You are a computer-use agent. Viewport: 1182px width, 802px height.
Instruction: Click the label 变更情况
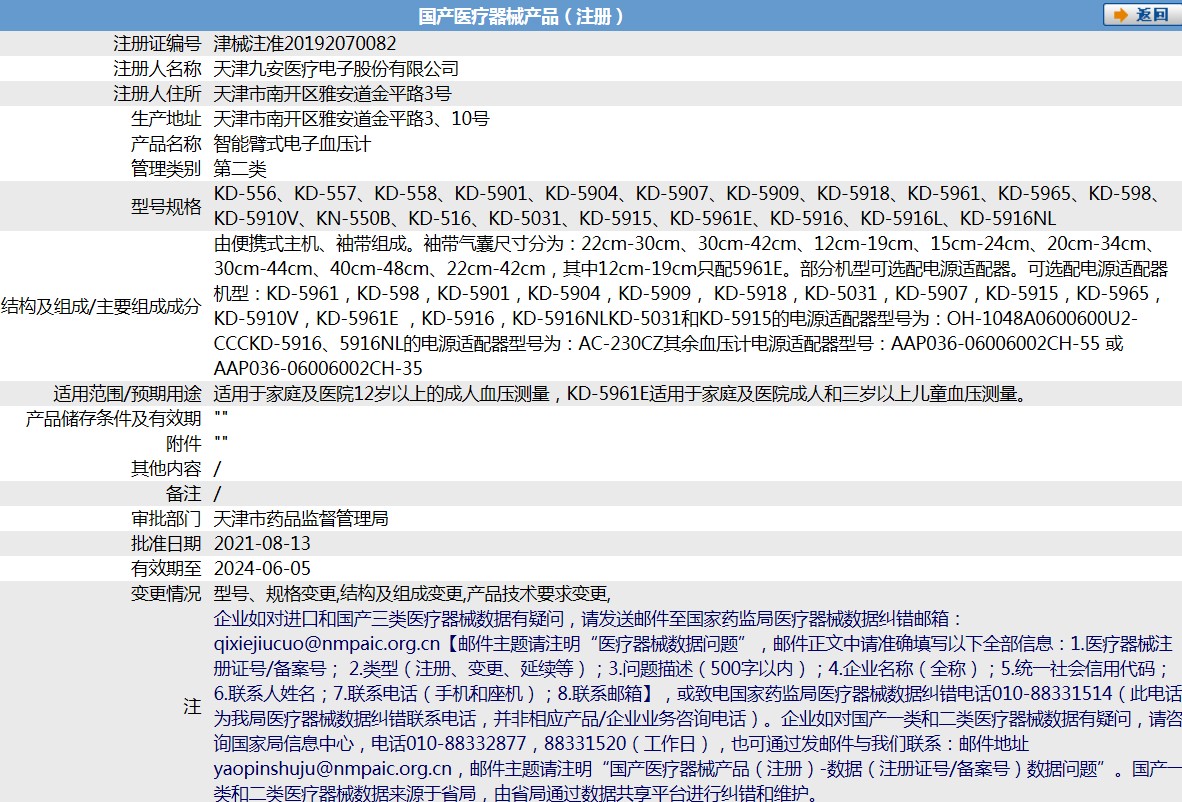tap(166, 593)
